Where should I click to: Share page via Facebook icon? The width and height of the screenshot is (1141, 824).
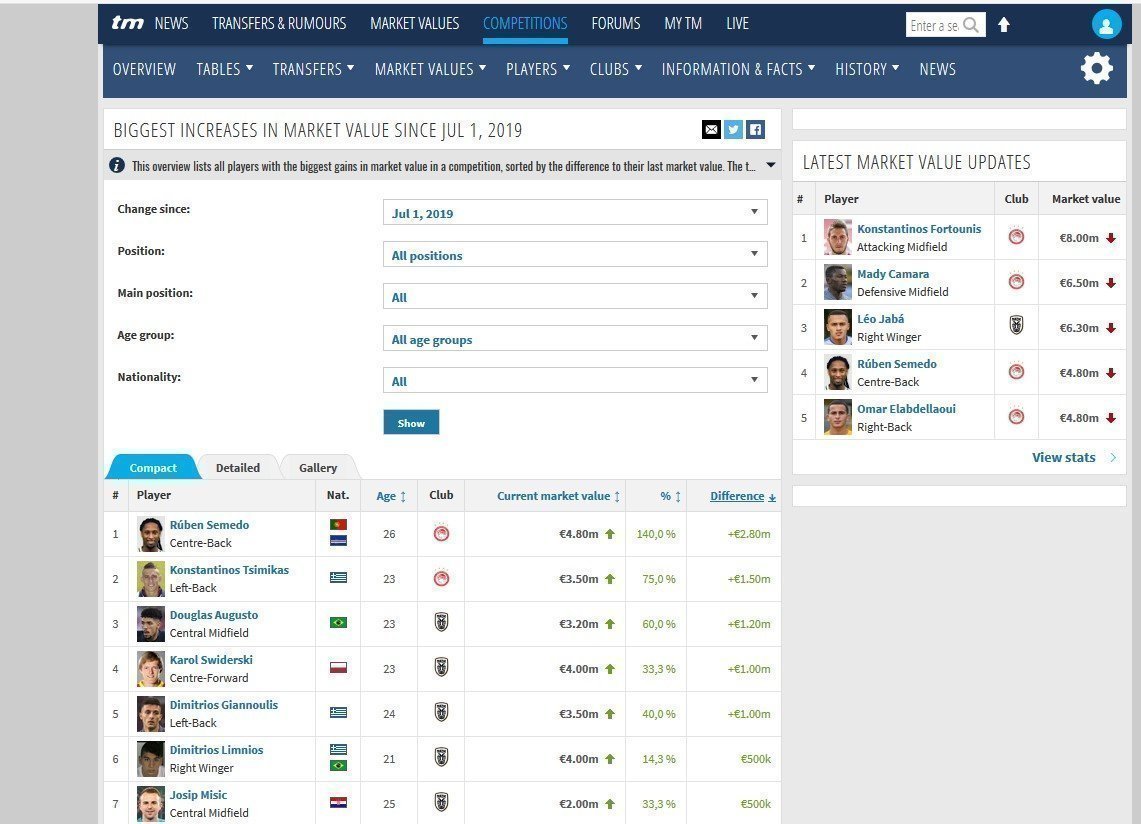pyautogui.click(x=755, y=130)
